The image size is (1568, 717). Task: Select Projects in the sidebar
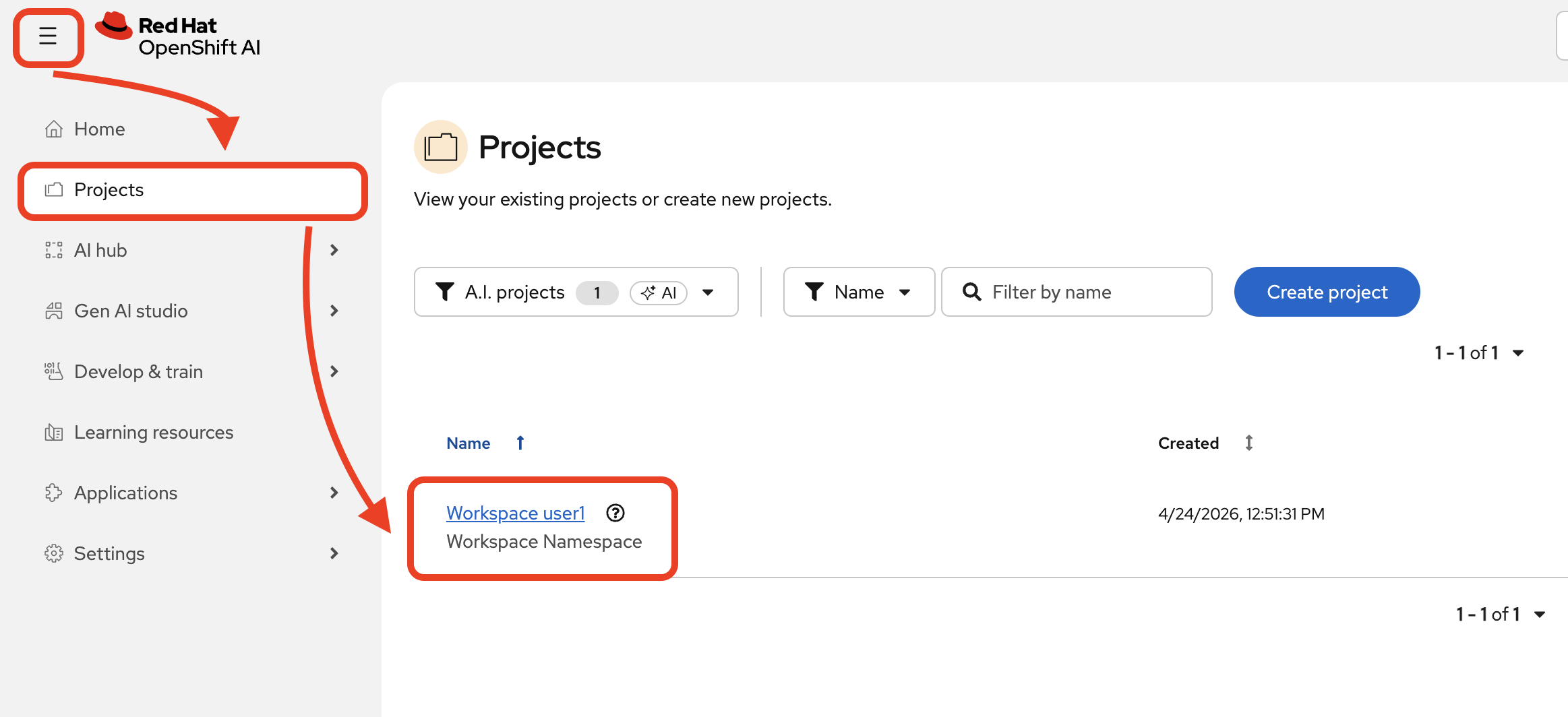(193, 190)
